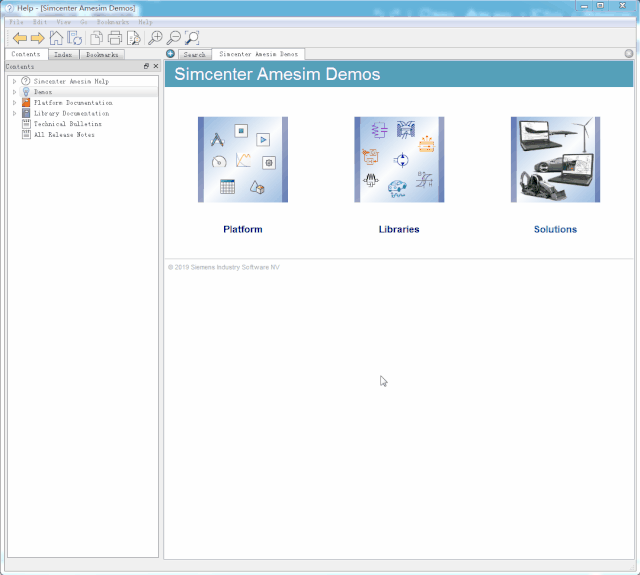Float the Contents panel using the dock icon

pos(146,66)
